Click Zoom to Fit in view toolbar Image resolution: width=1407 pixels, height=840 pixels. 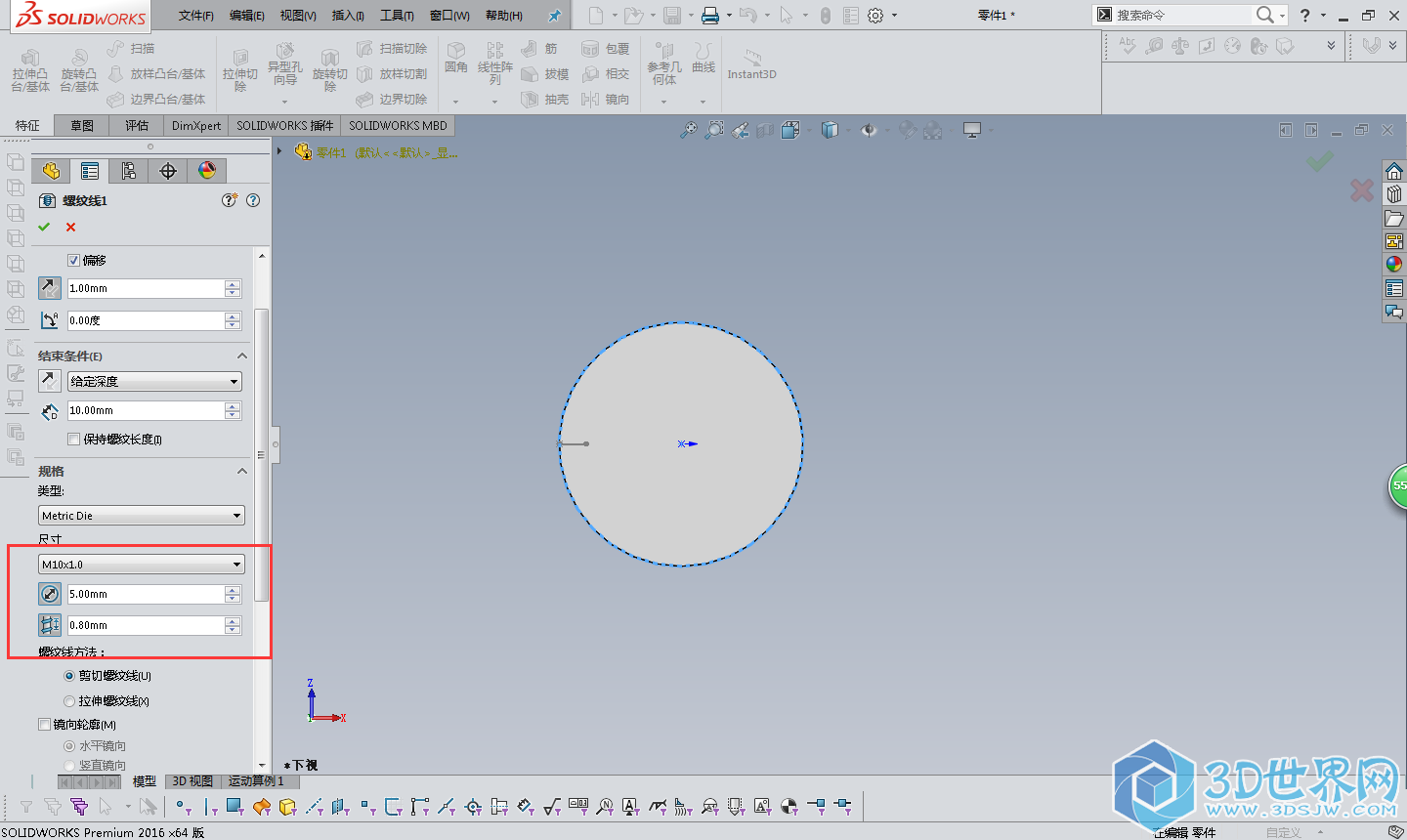pyautogui.click(x=689, y=130)
